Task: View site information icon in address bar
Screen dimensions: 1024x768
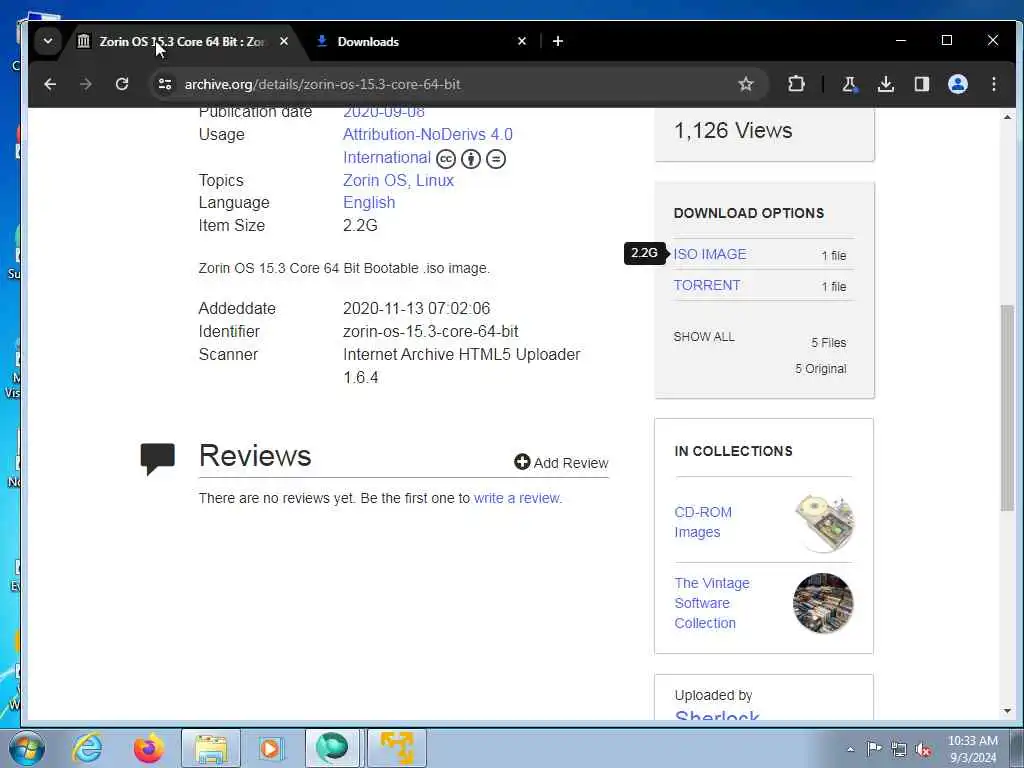Action: [165, 84]
